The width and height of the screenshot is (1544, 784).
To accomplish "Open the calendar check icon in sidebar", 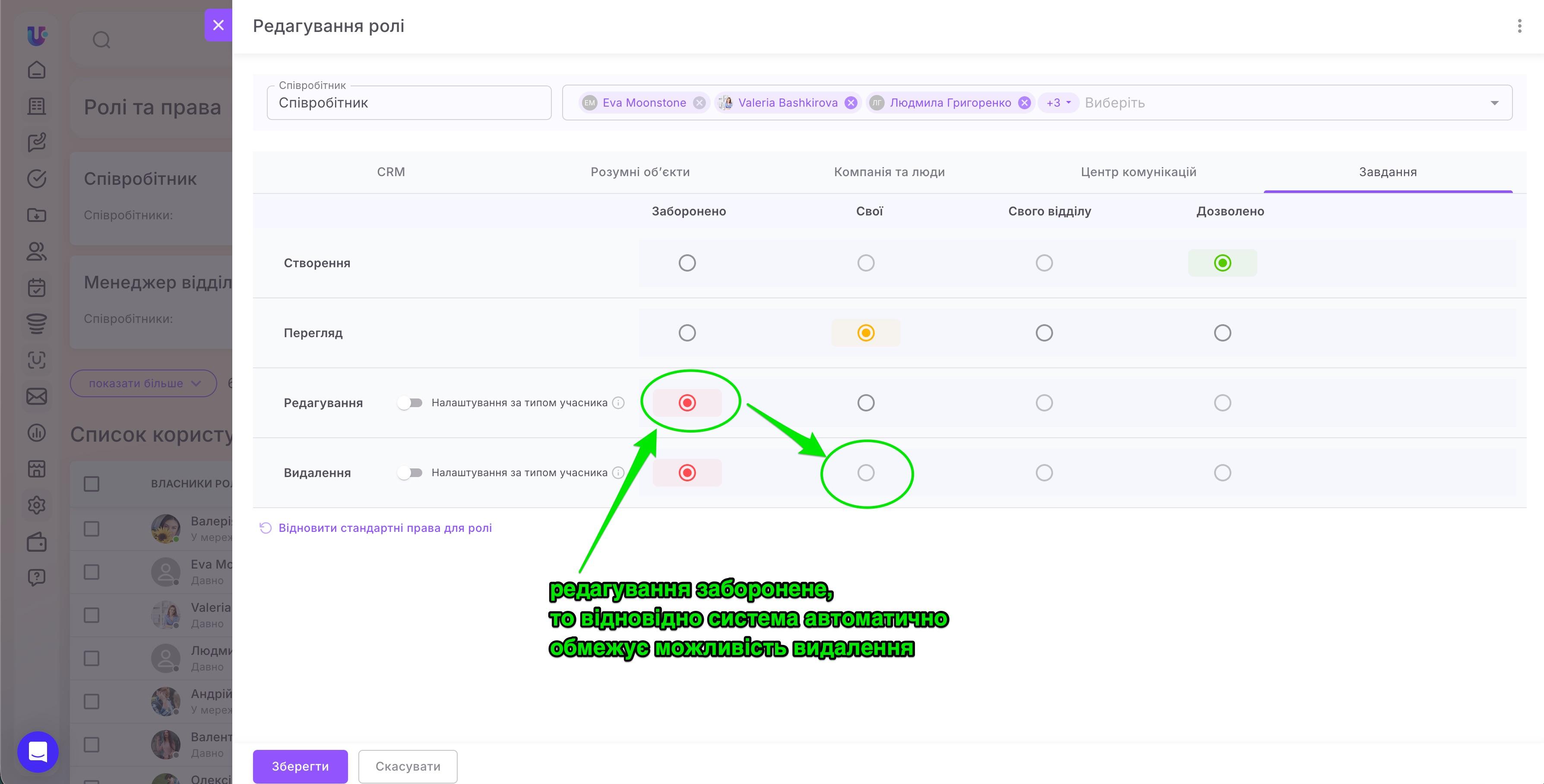I will point(37,288).
